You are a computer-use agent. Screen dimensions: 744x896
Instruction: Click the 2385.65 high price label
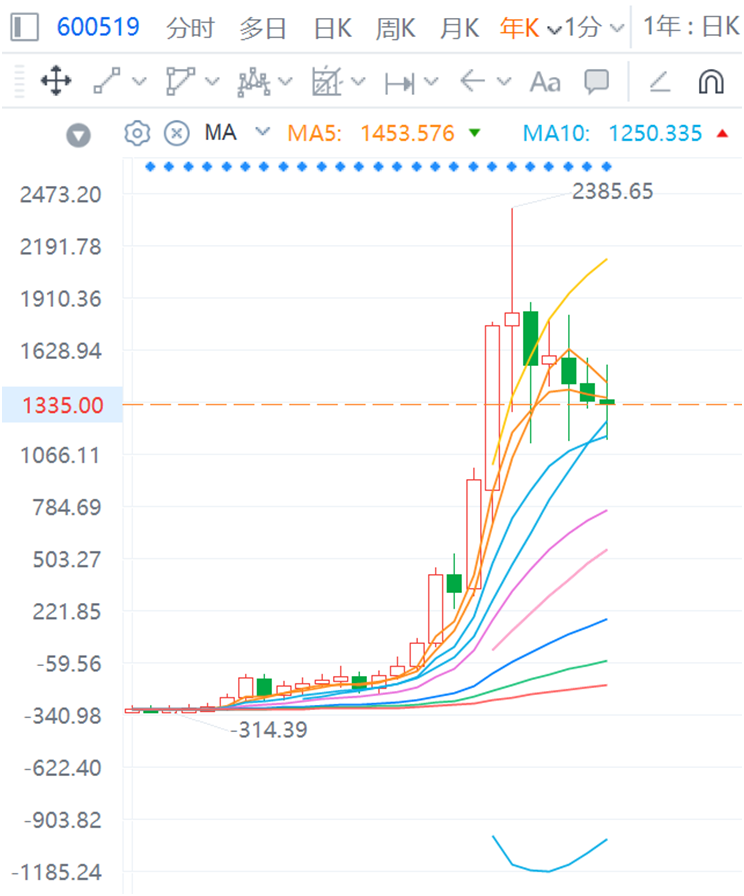(613, 191)
